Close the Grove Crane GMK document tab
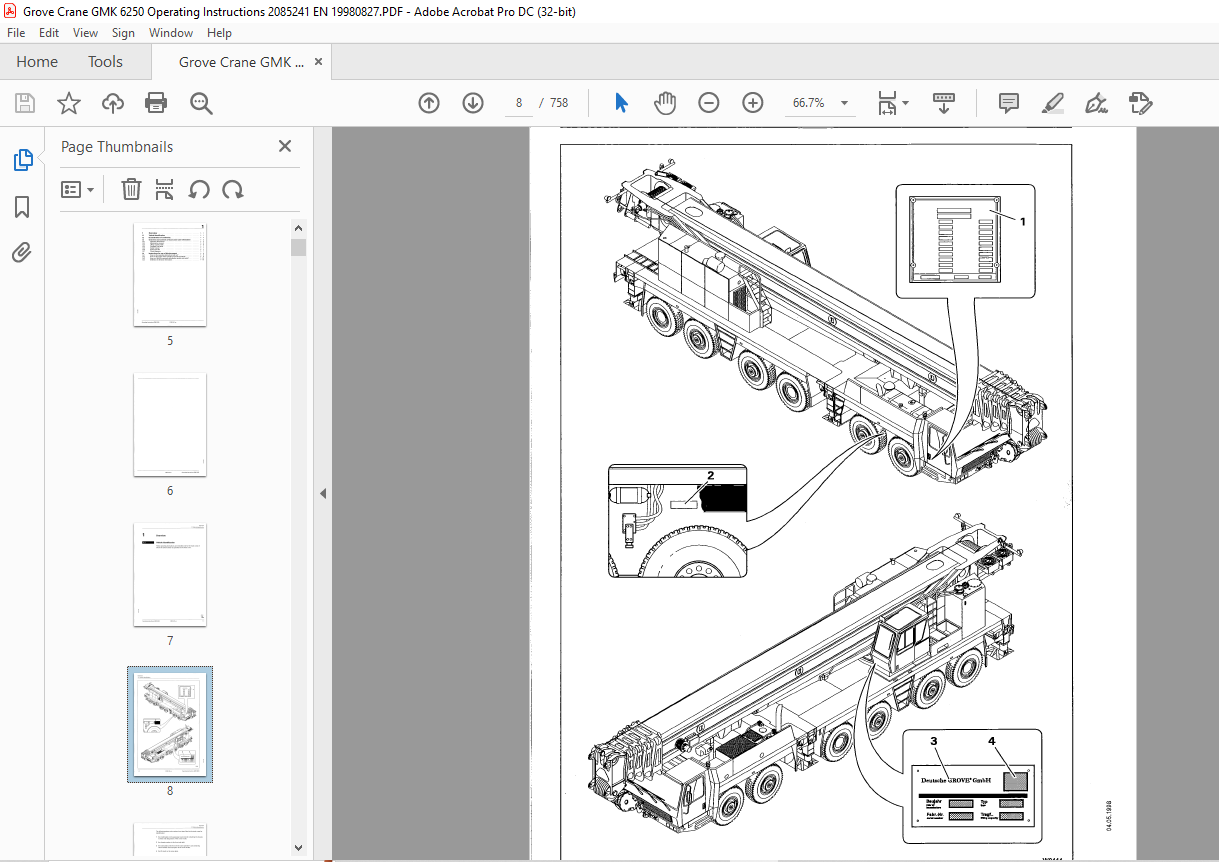The height and width of the screenshot is (862, 1219). click(x=319, y=62)
